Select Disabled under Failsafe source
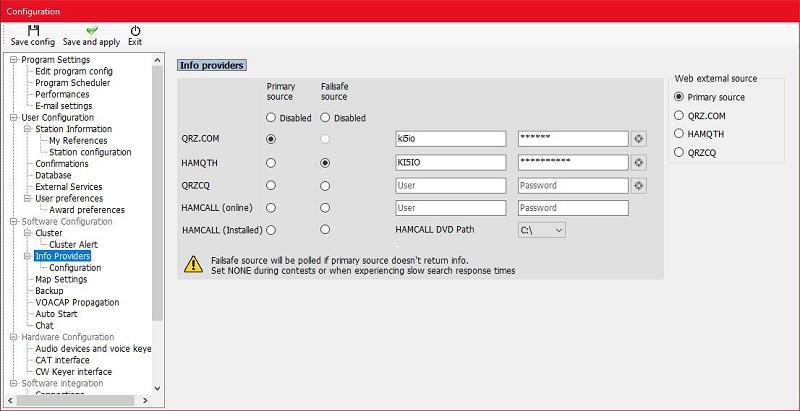The height and width of the screenshot is (411, 800). (x=325, y=118)
